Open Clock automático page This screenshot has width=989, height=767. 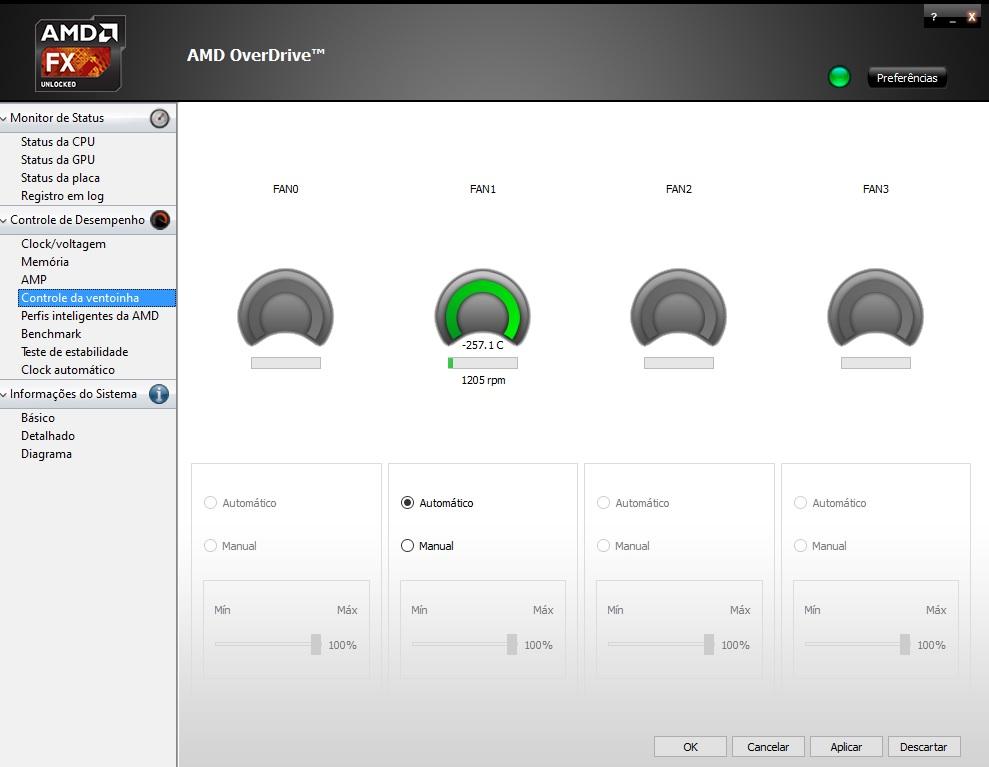click(x=68, y=370)
